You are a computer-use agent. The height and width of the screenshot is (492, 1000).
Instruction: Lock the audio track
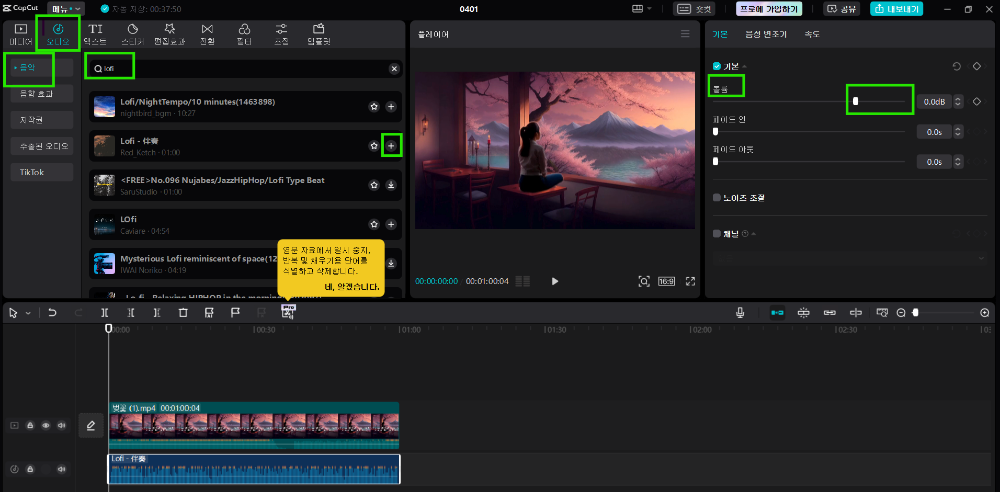30,469
